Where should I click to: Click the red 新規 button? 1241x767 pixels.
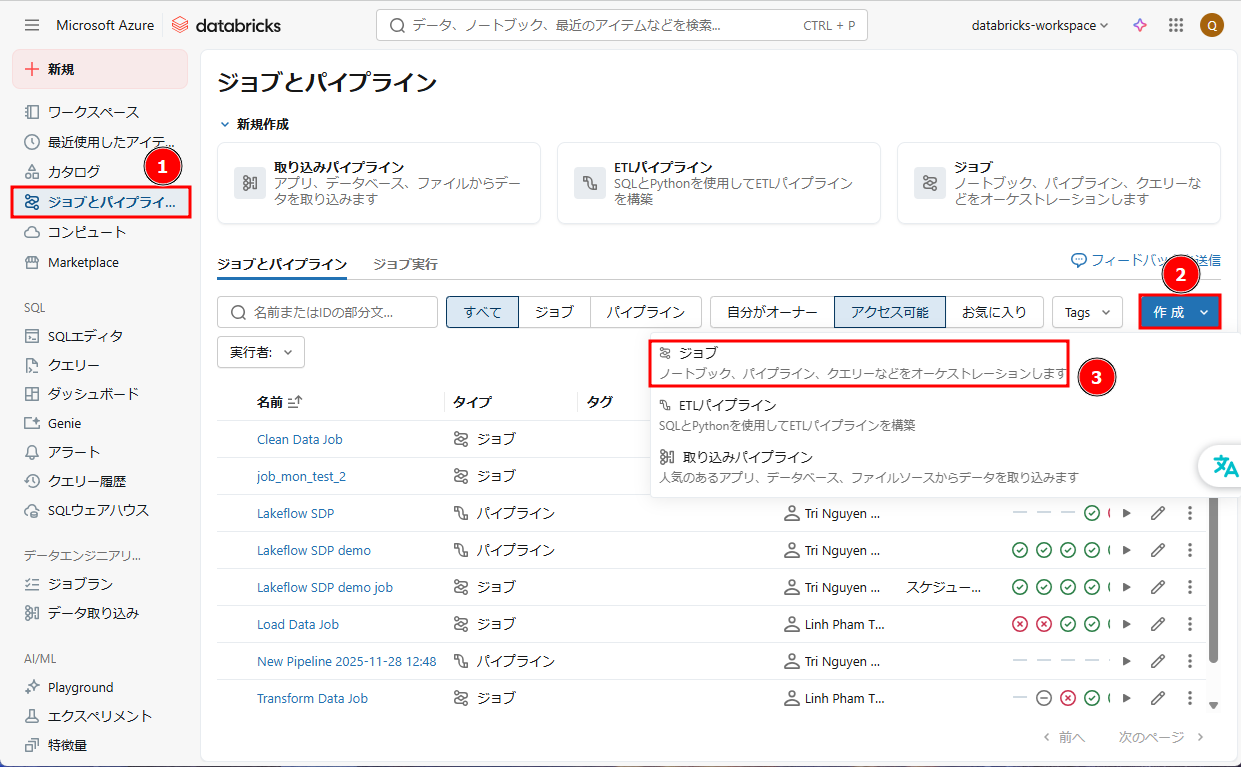[x=100, y=69]
